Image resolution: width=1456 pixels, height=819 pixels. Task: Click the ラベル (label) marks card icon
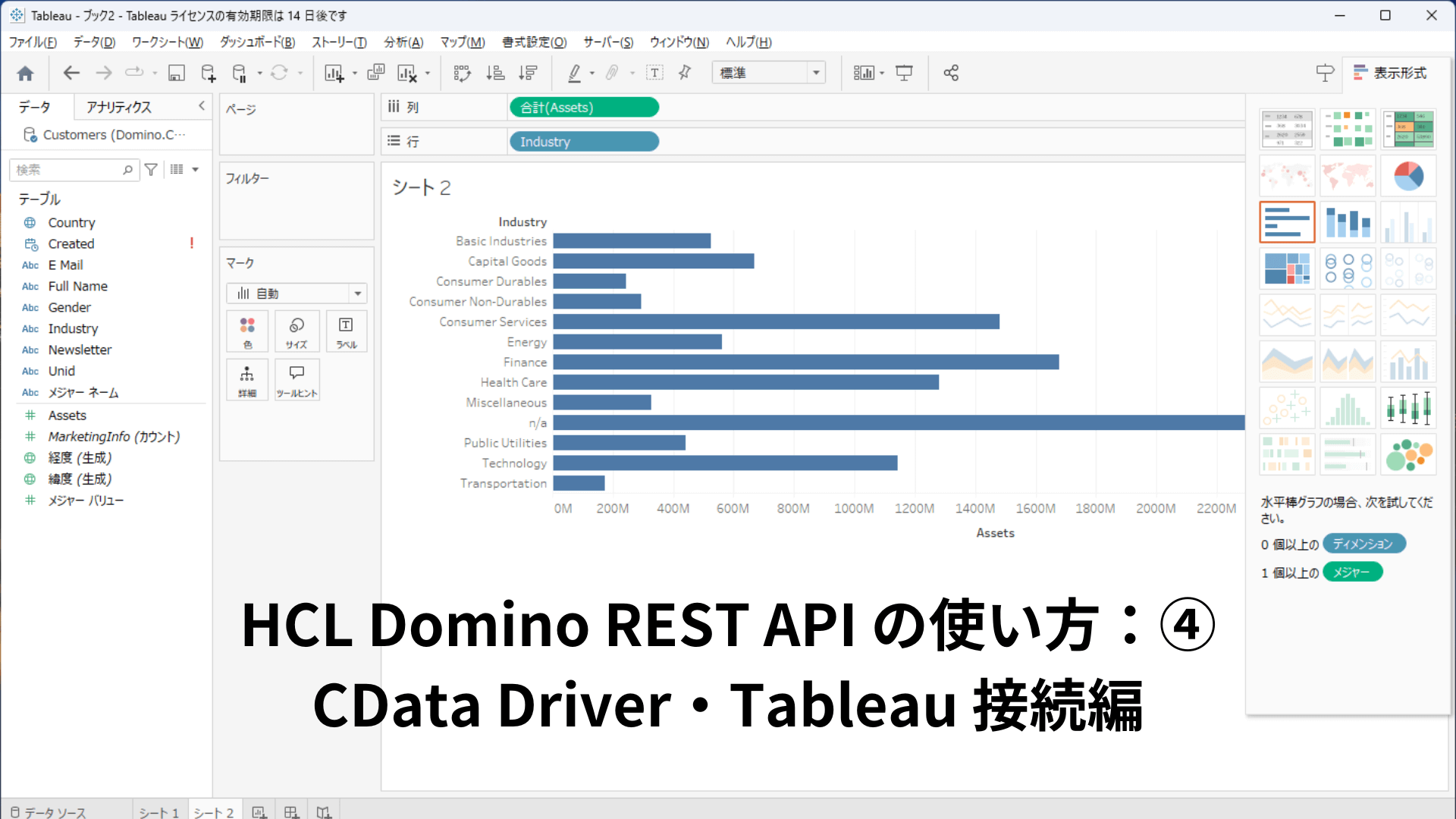click(x=346, y=331)
